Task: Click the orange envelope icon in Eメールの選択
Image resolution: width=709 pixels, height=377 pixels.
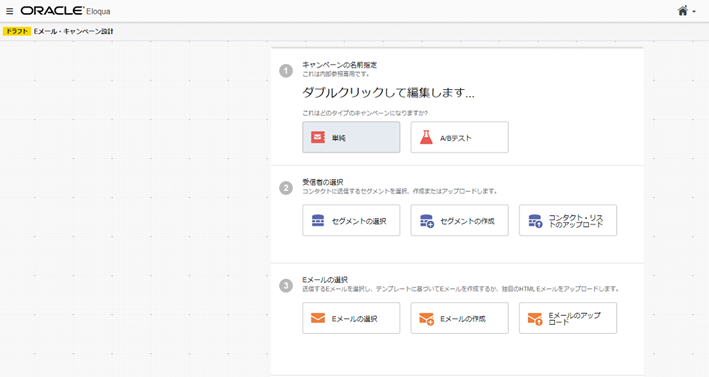Action: coord(318,318)
